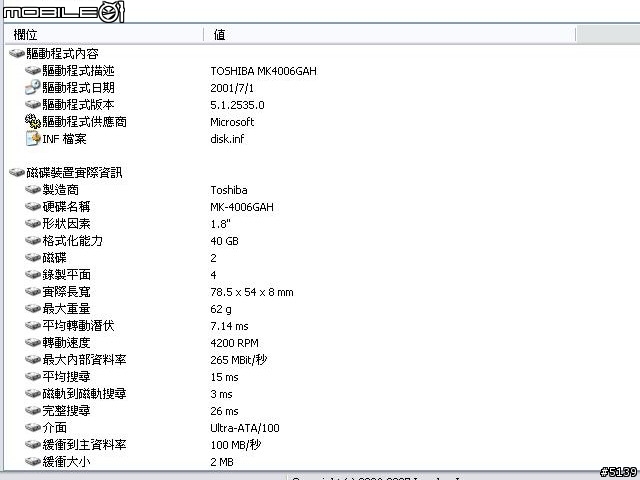Image resolution: width=640 pixels, height=480 pixels.
Task: Select the dimensions value 78.5 x 54 x 8 mm
Action: pyautogui.click(x=252, y=292)
